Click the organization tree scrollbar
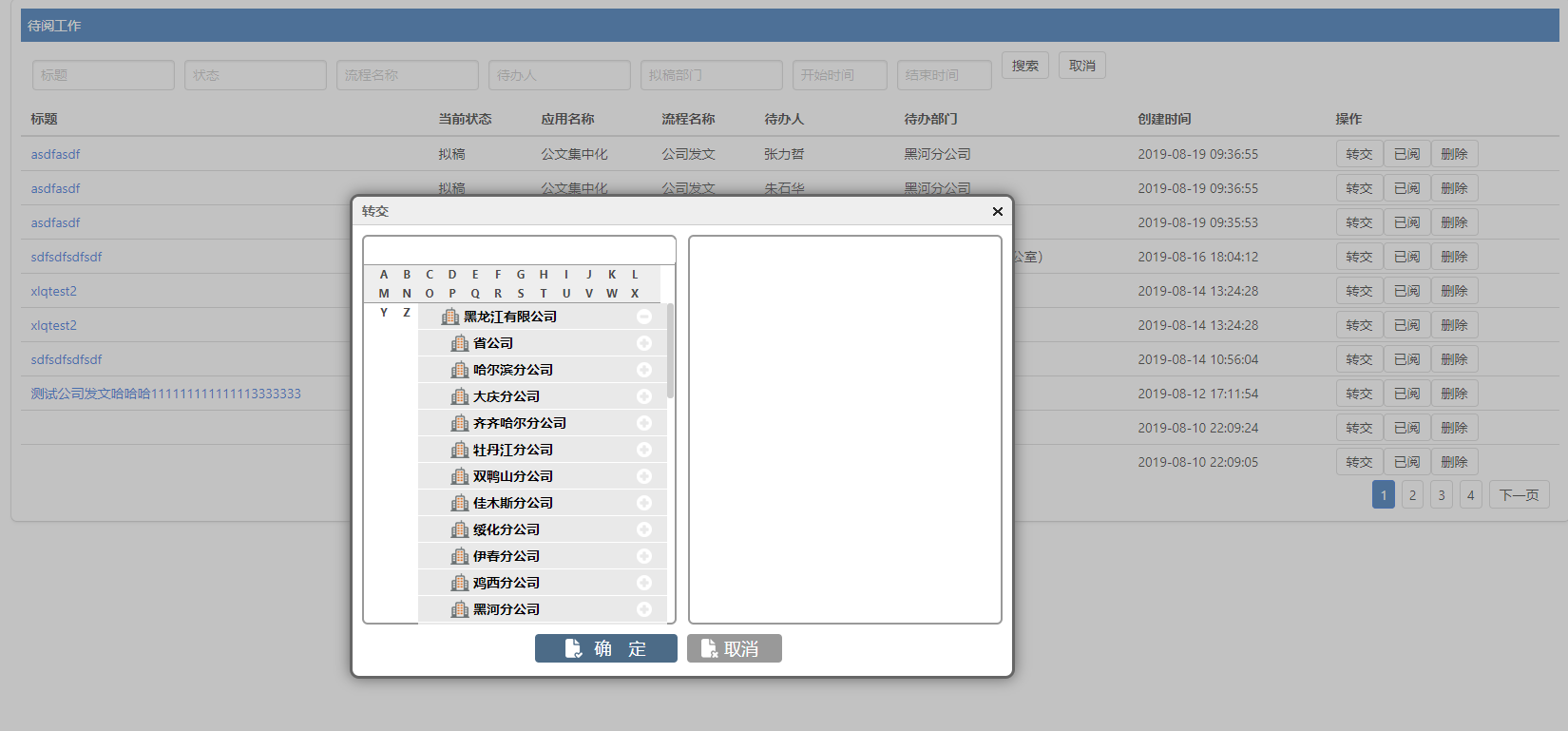This screenshot has width=1568, height=731. pos(671,351)
